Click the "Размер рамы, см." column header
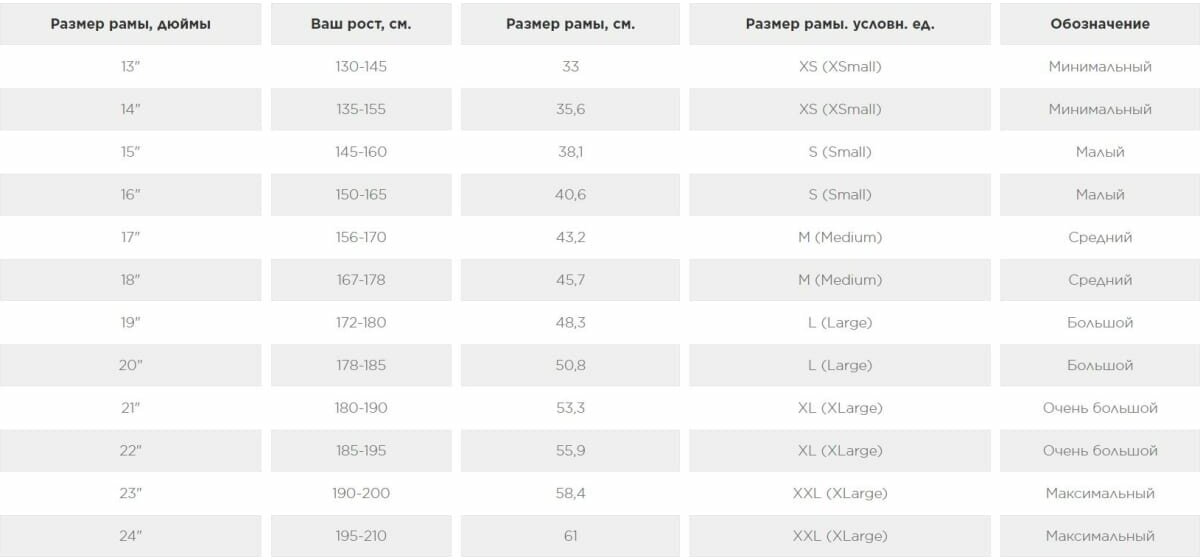Viewport: 1200px width, 560px height. tap(570, 24)
